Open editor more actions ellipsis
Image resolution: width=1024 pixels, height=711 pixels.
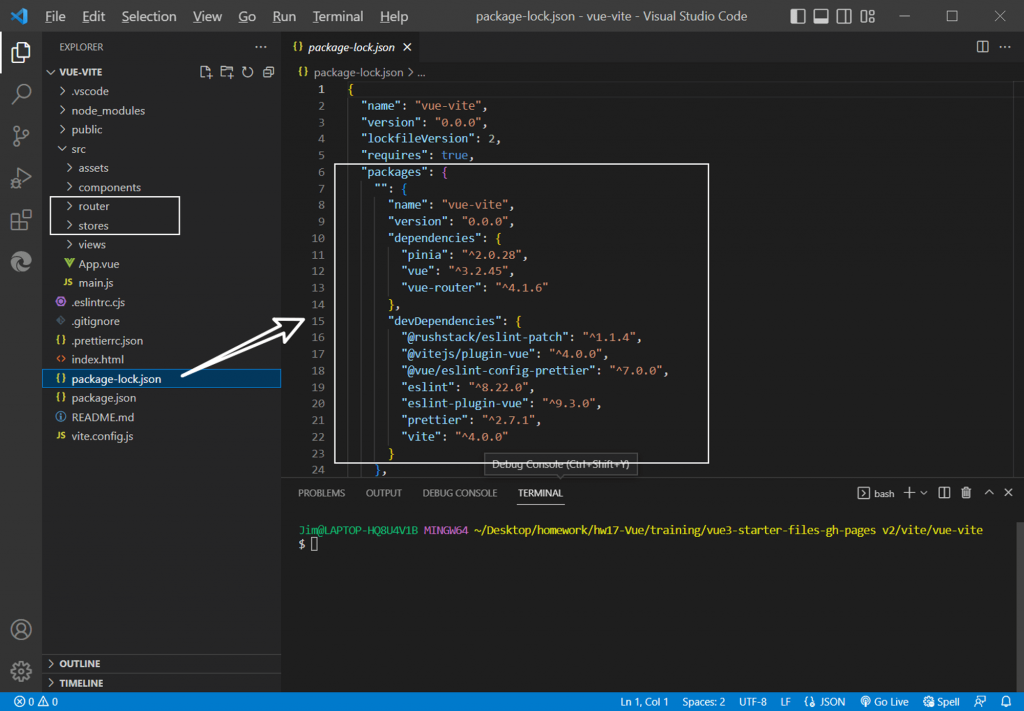click(x=1004, y=46)
